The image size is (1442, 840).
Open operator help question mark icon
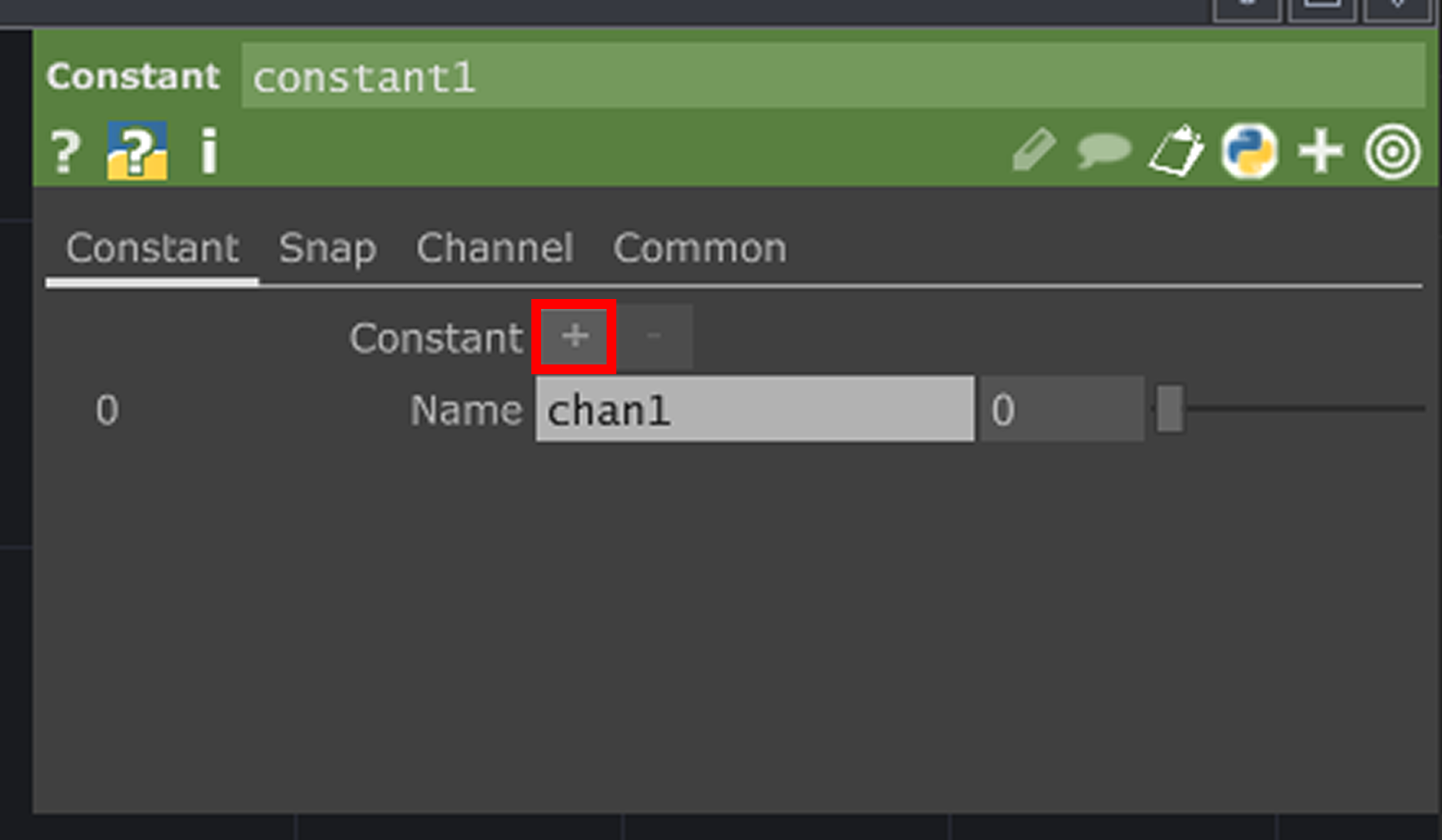(65, 153)
